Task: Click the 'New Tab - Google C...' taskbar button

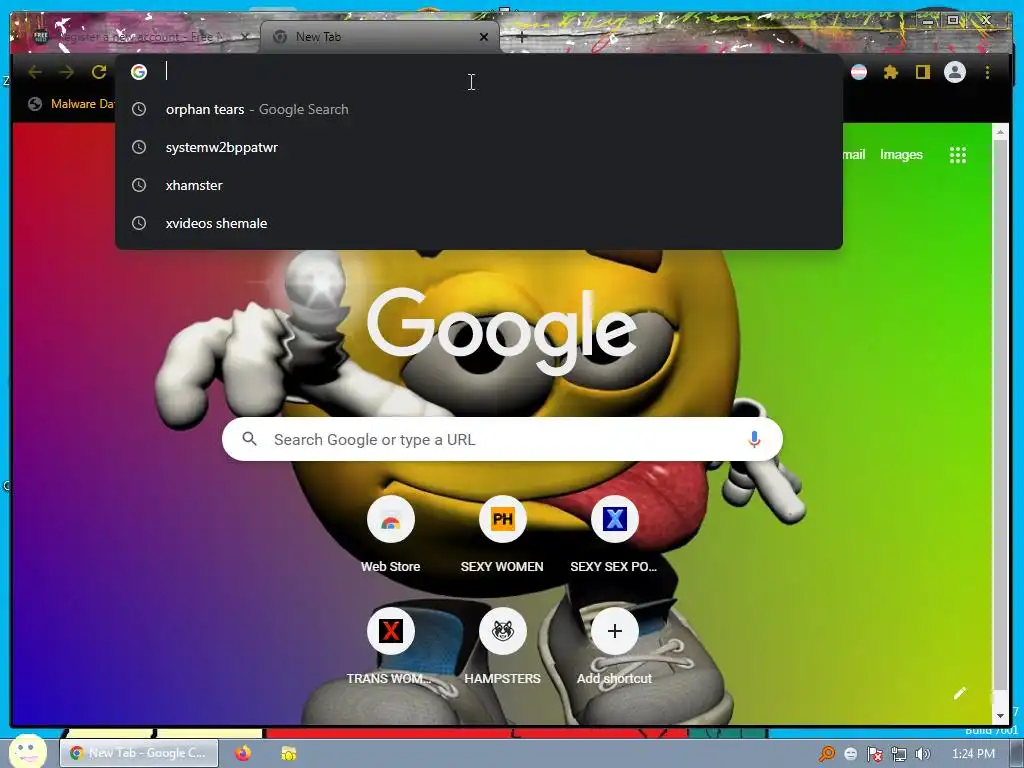Action: [x=139, y=753]
